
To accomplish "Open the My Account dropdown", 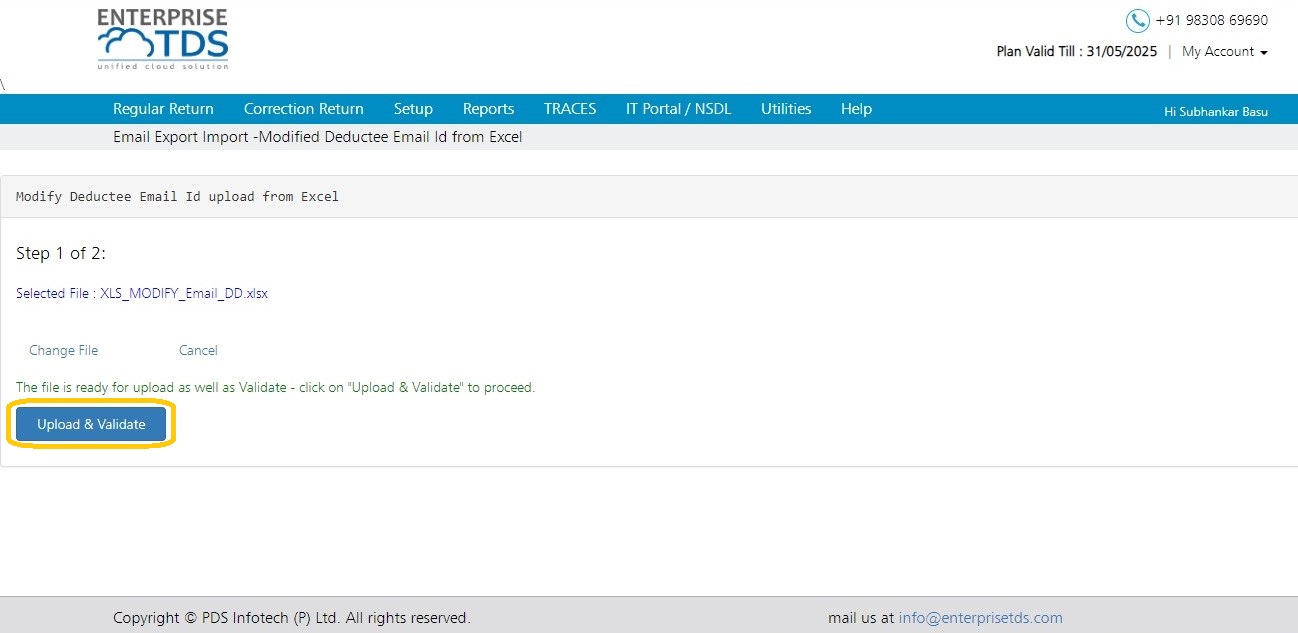I will (x=1224, y=52).
